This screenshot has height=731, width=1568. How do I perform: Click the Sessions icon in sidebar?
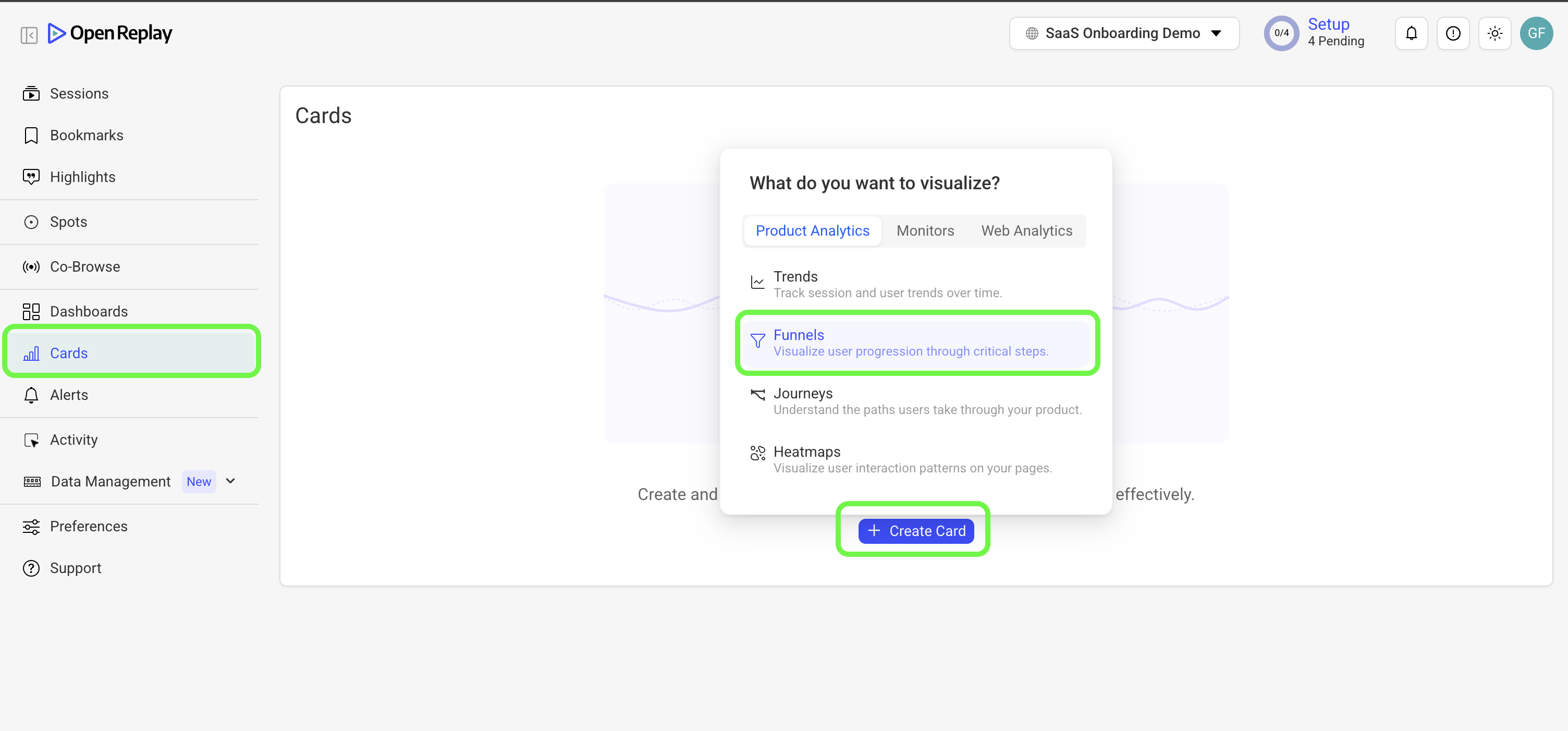click(x=31, y=94)
